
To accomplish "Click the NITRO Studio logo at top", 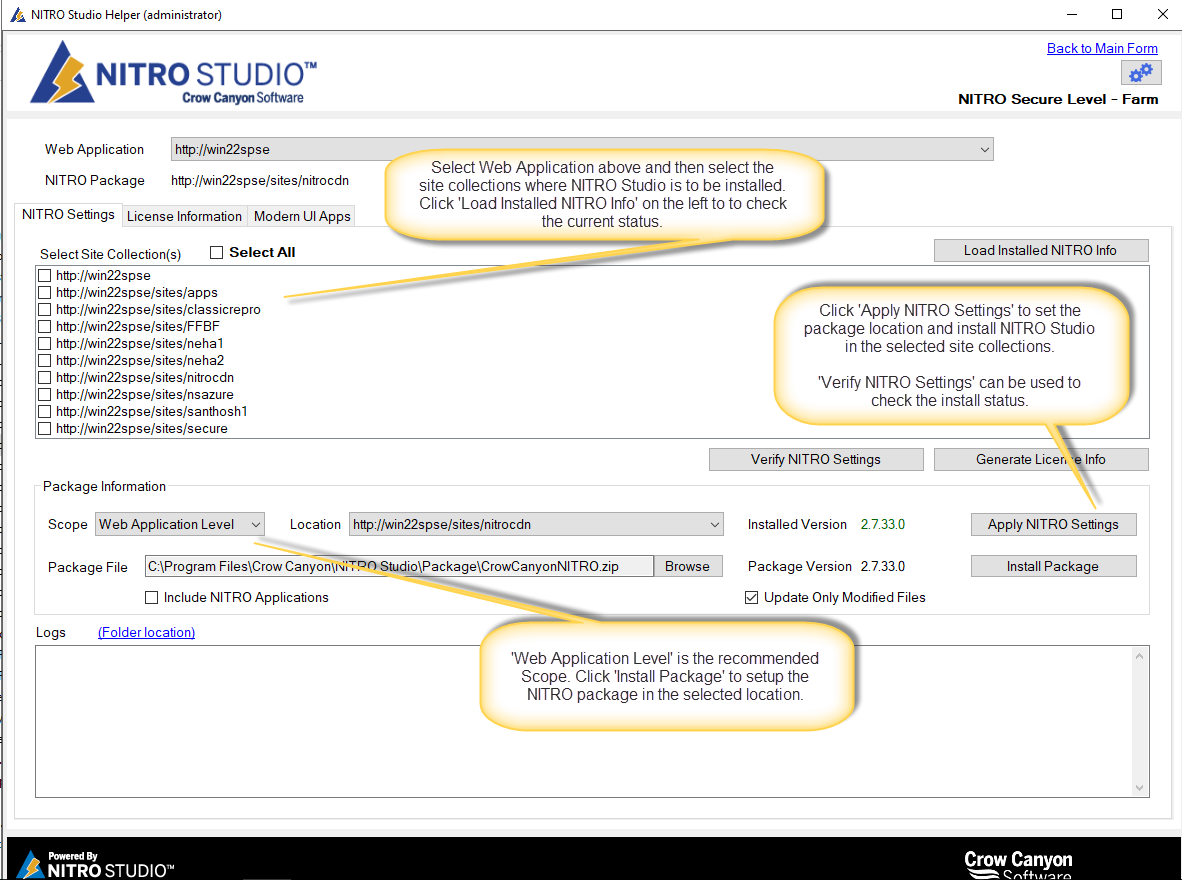I will [173, 72].
